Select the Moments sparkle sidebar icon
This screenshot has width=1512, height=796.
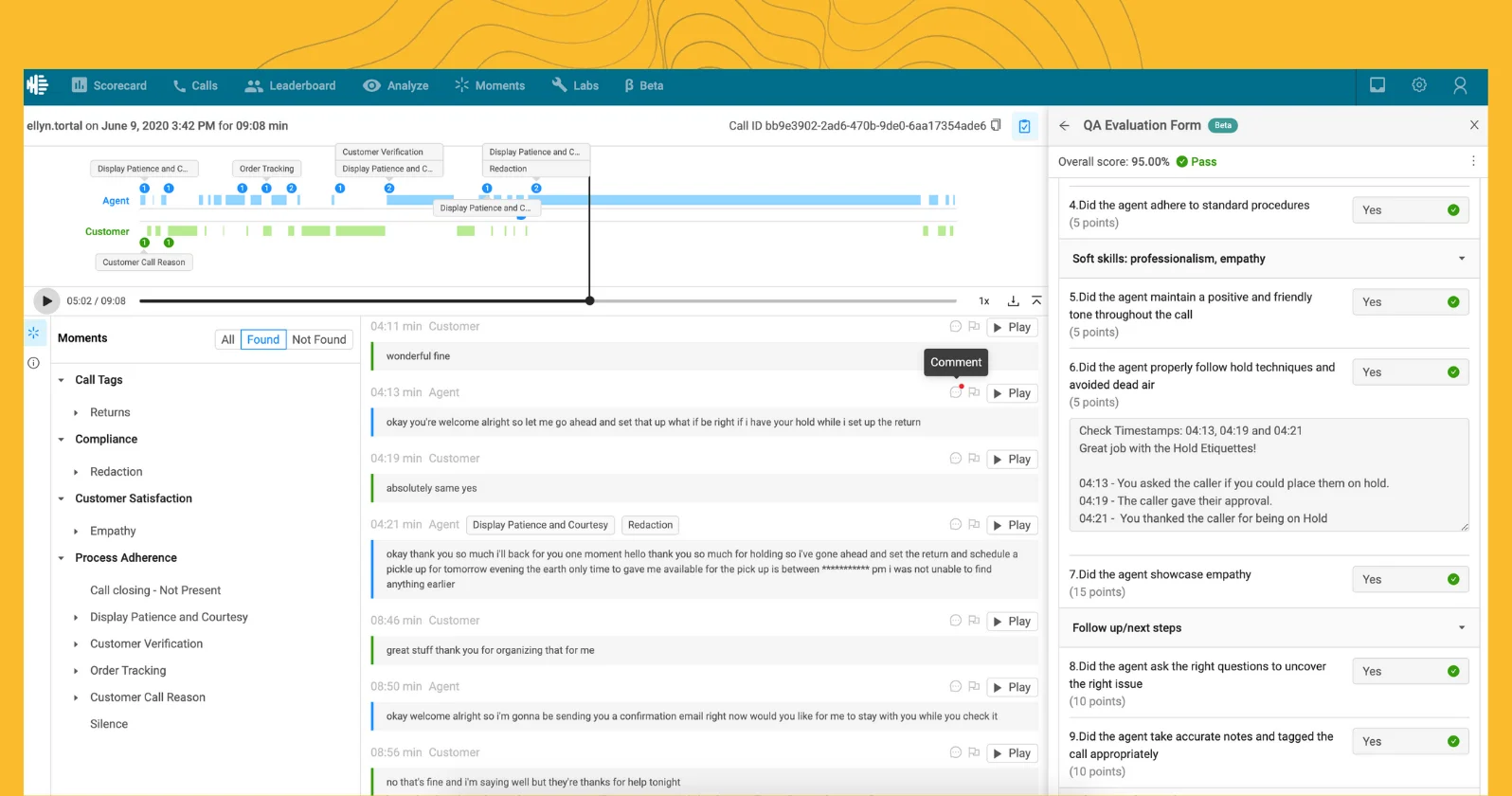coord(33,333)
